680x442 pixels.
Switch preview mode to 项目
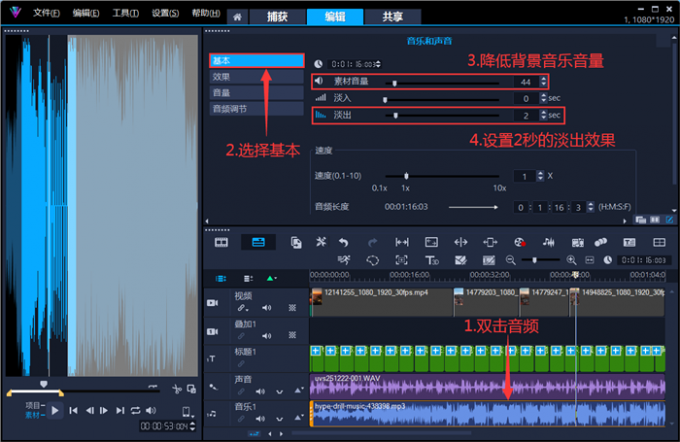[33, 406]
